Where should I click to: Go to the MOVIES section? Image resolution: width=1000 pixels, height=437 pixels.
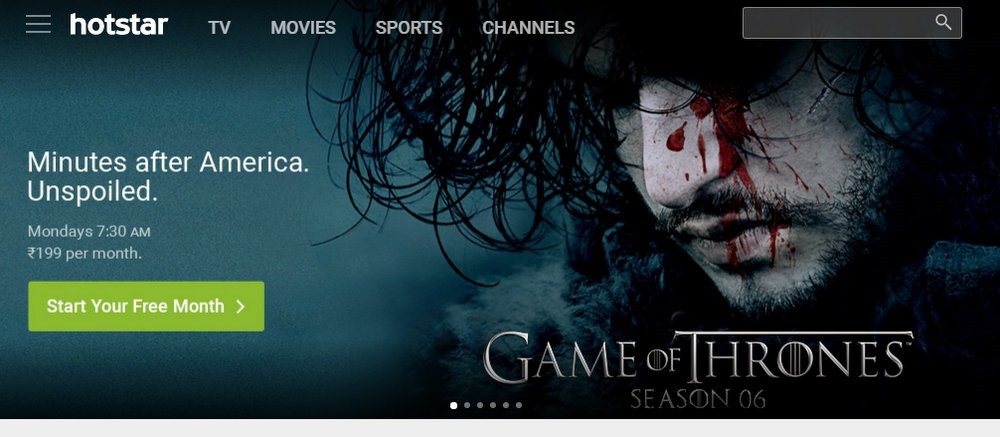[x=303, y=27]
